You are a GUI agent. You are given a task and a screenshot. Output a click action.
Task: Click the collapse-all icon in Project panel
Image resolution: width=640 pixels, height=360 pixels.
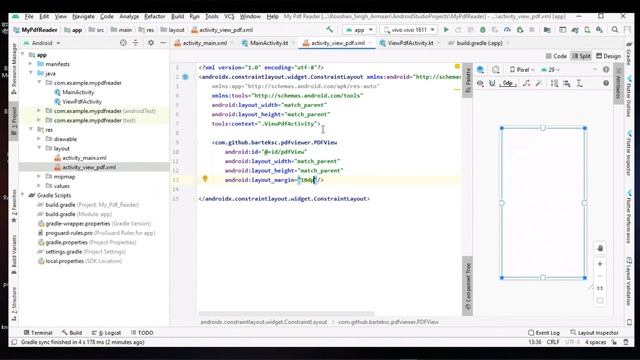136,43
